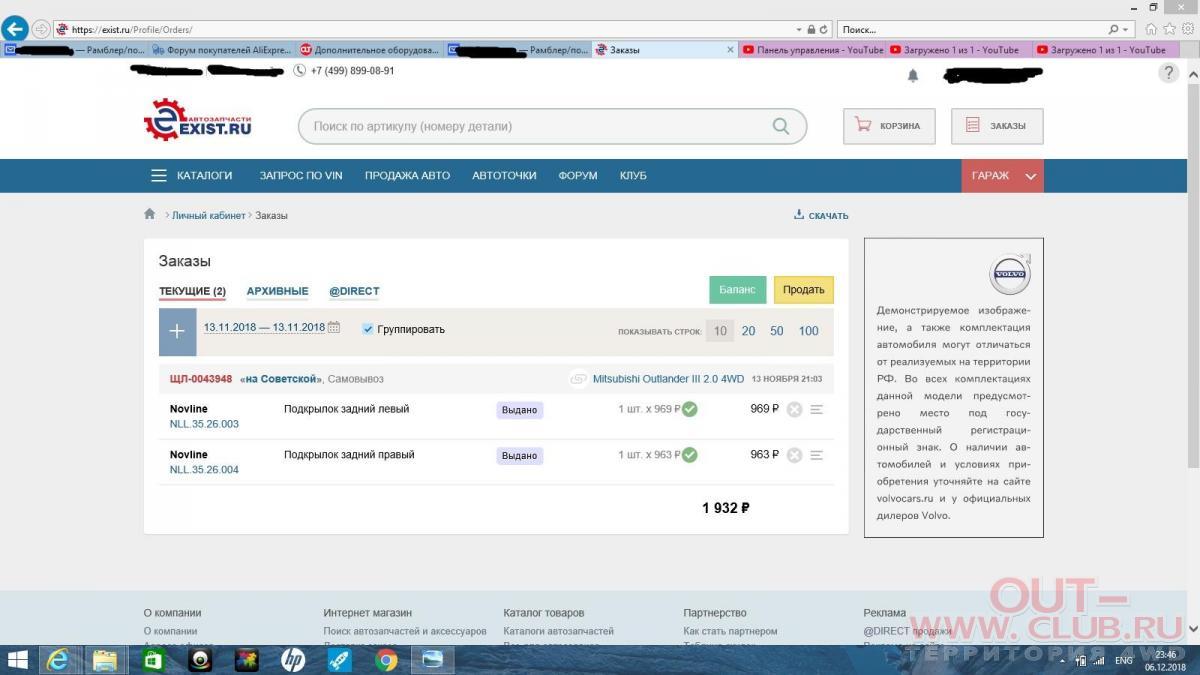Open the HP app in the taskbar
The image size is (1200, 675).
tap(293, 660)
